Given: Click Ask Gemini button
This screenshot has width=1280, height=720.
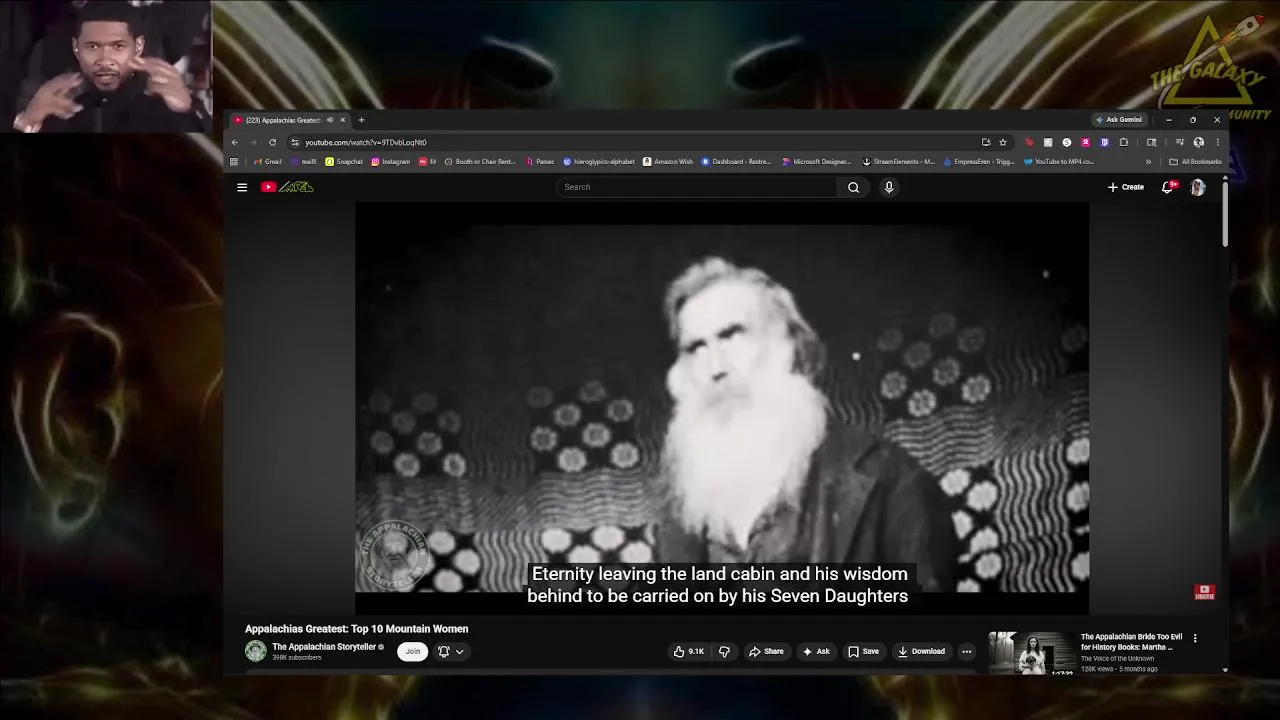Looking at the screenshot, I should click(1119, 120).
